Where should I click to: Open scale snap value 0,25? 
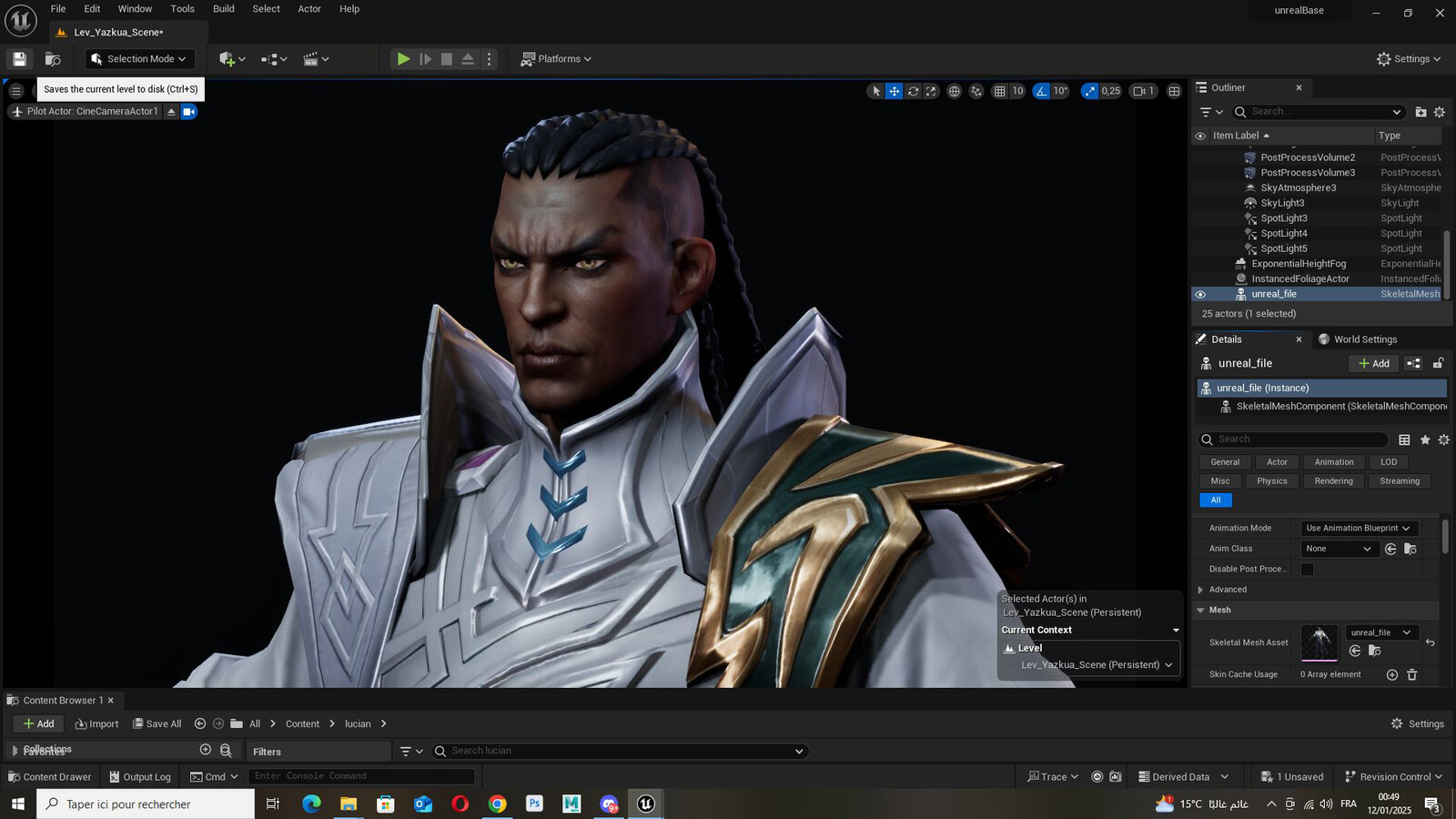(1111, 91)
